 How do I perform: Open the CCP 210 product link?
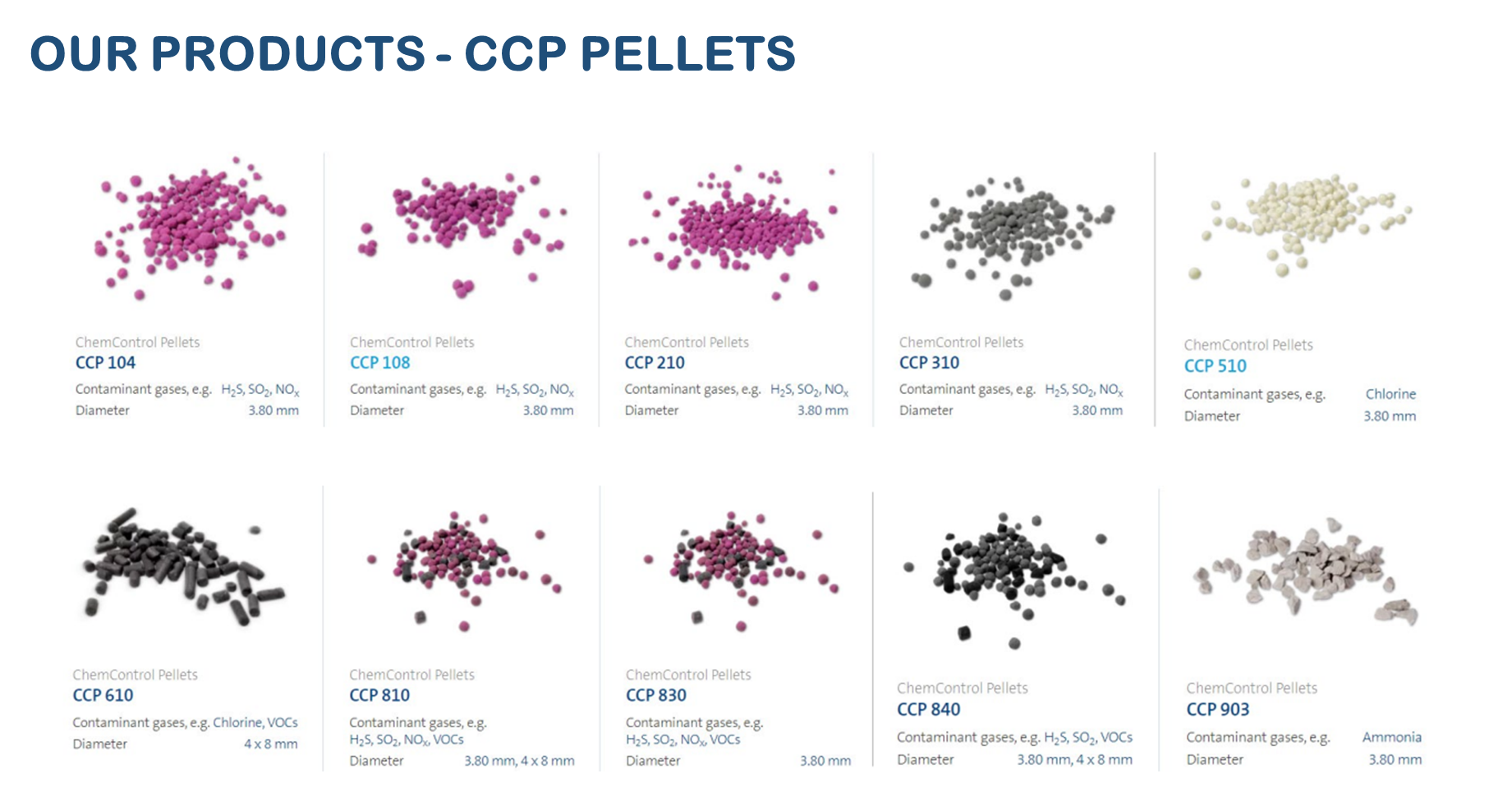pos(654,363)
